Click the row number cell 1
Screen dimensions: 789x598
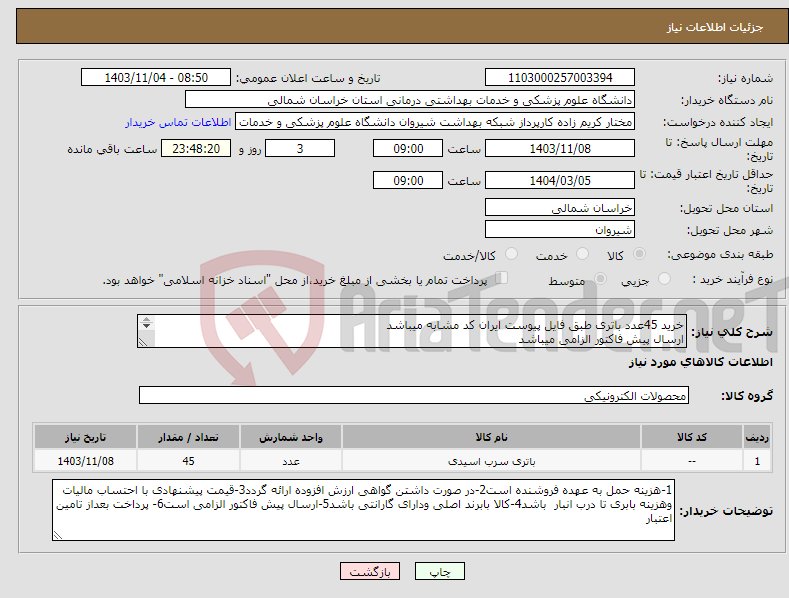coord(757,461)
